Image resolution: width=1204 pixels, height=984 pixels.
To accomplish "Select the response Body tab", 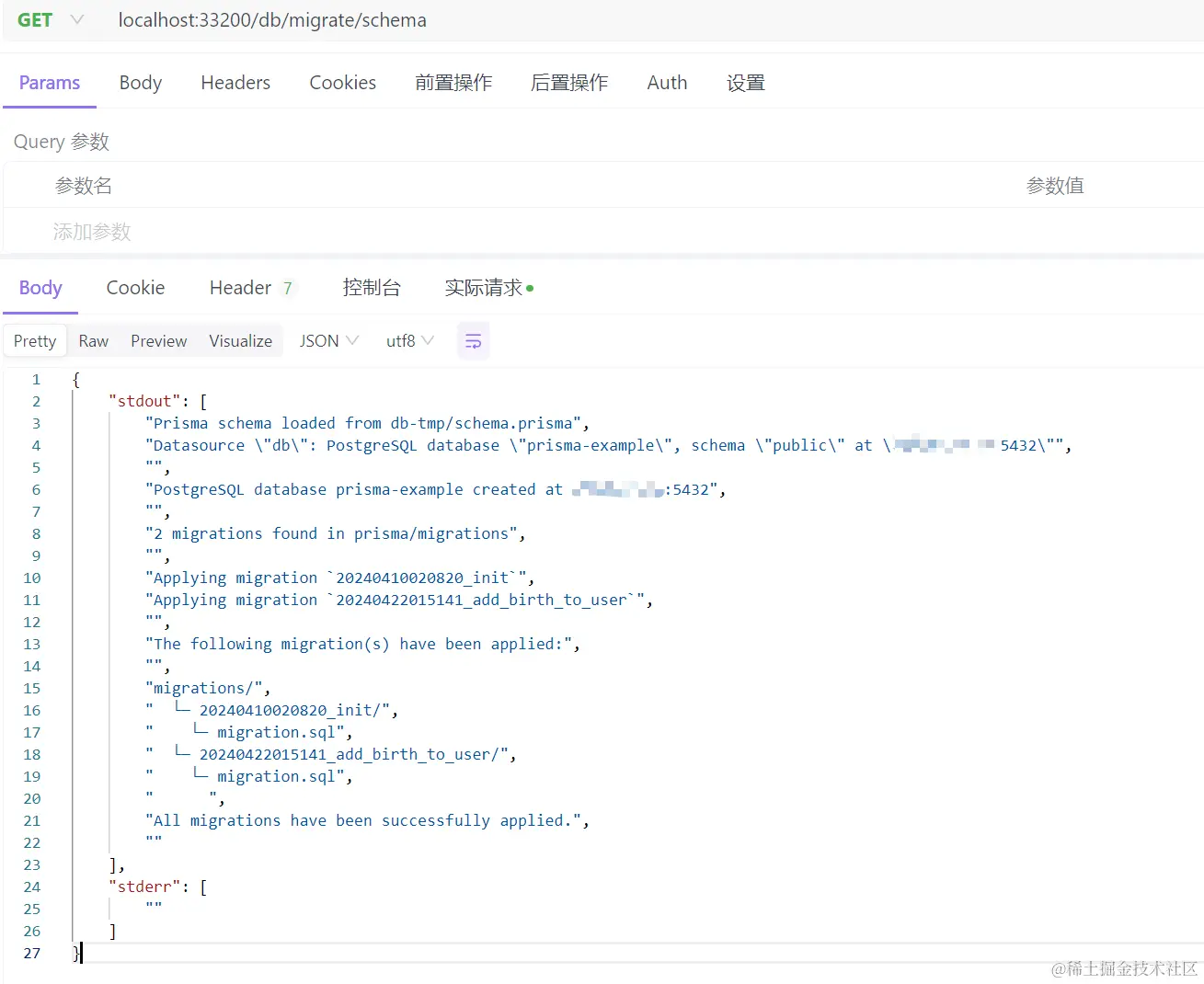I will pos(40,288).
